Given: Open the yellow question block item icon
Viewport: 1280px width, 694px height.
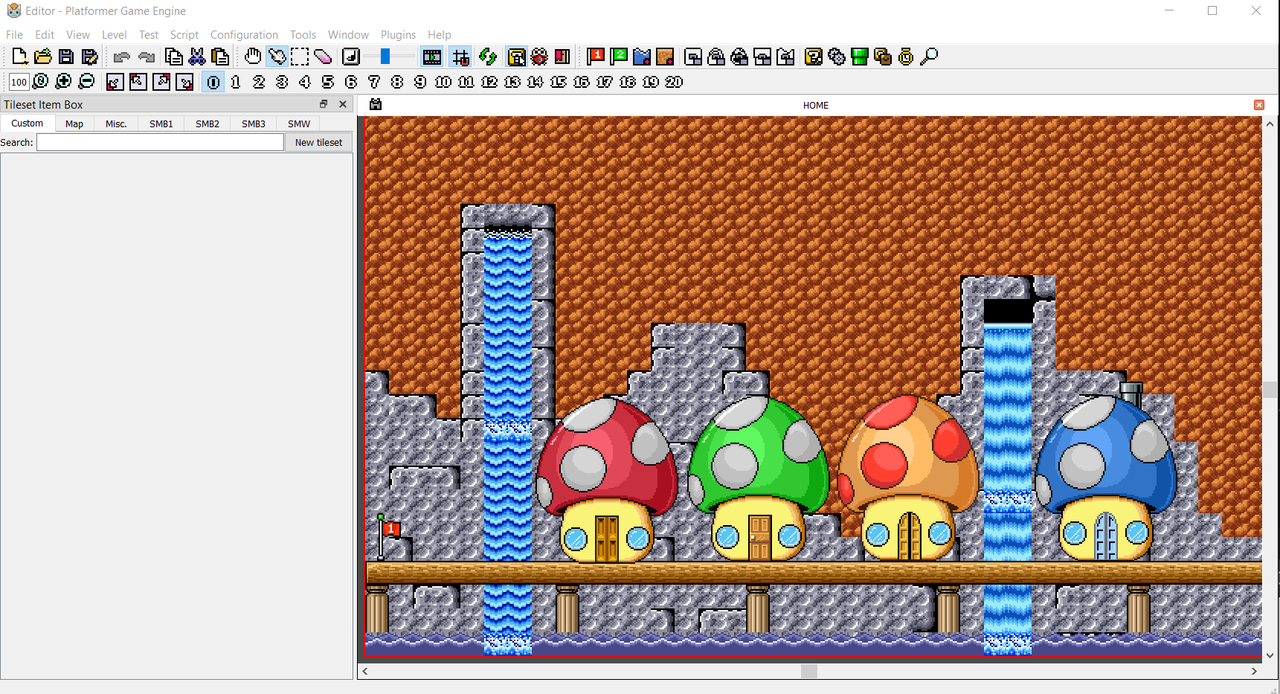Looking at the screenshot, I should [x=813, y=57].
